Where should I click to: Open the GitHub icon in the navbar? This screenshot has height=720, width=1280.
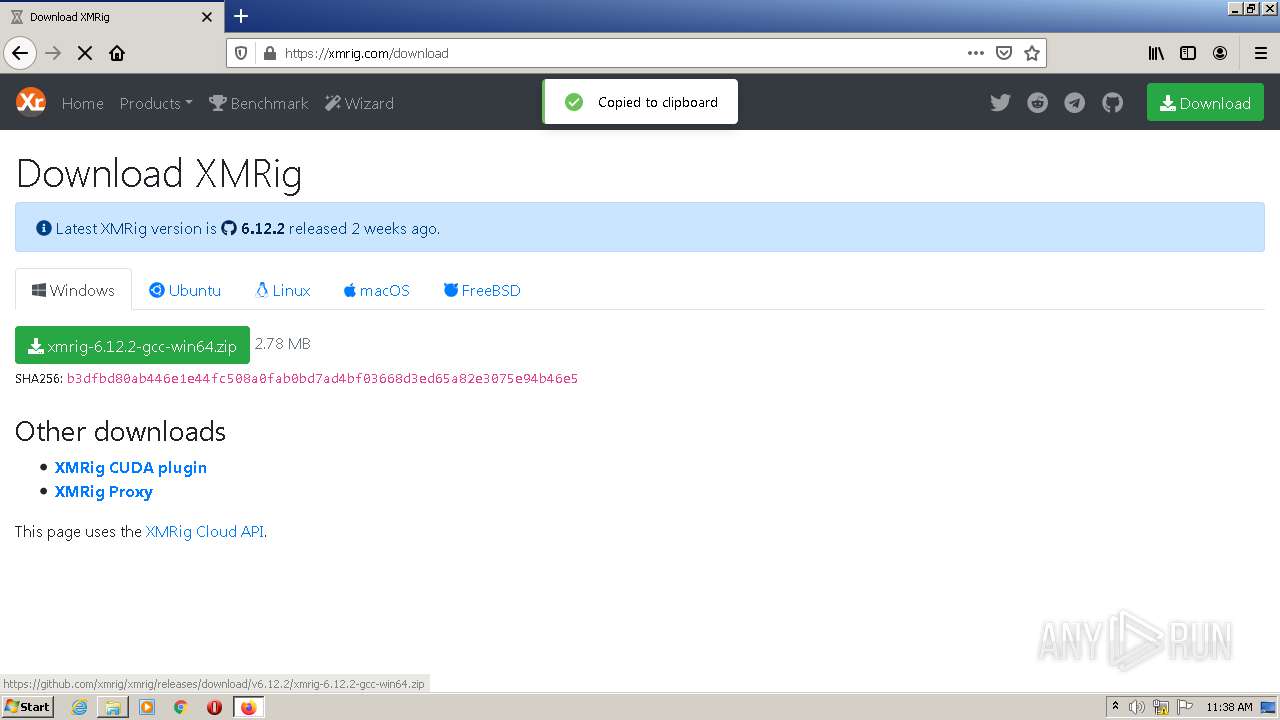click(x=1113, y=103)
